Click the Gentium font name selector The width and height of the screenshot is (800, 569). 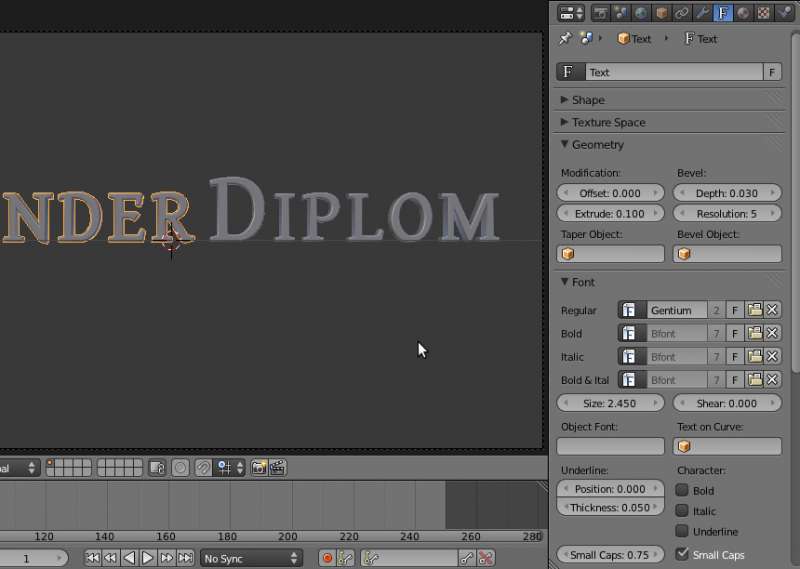(676, 311)
